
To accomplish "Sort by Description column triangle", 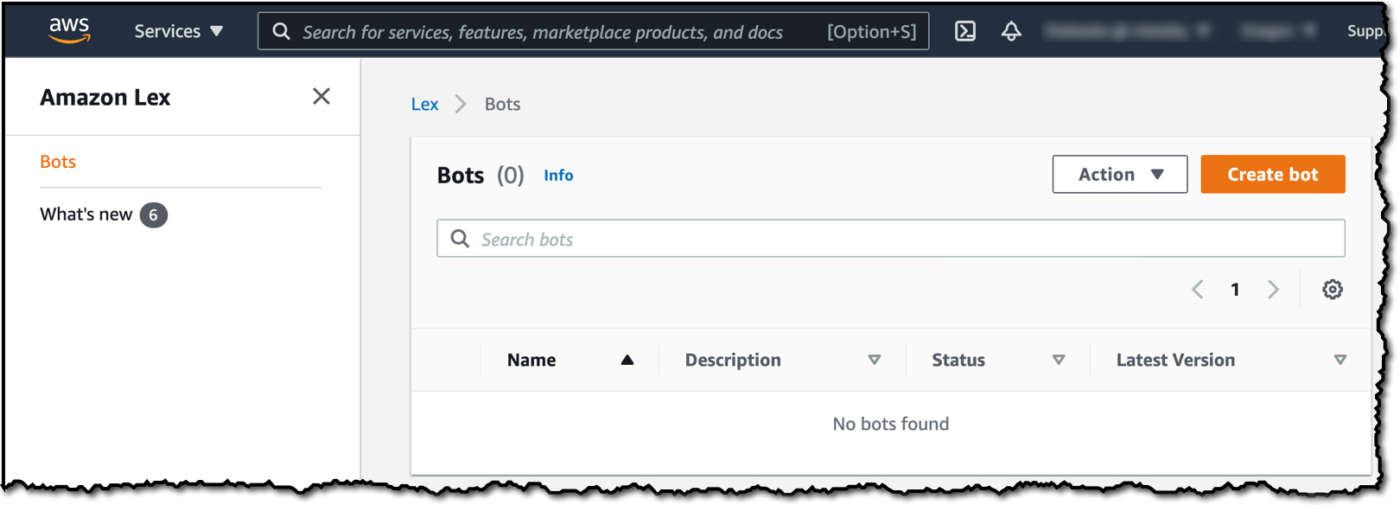I will (874, 360).
